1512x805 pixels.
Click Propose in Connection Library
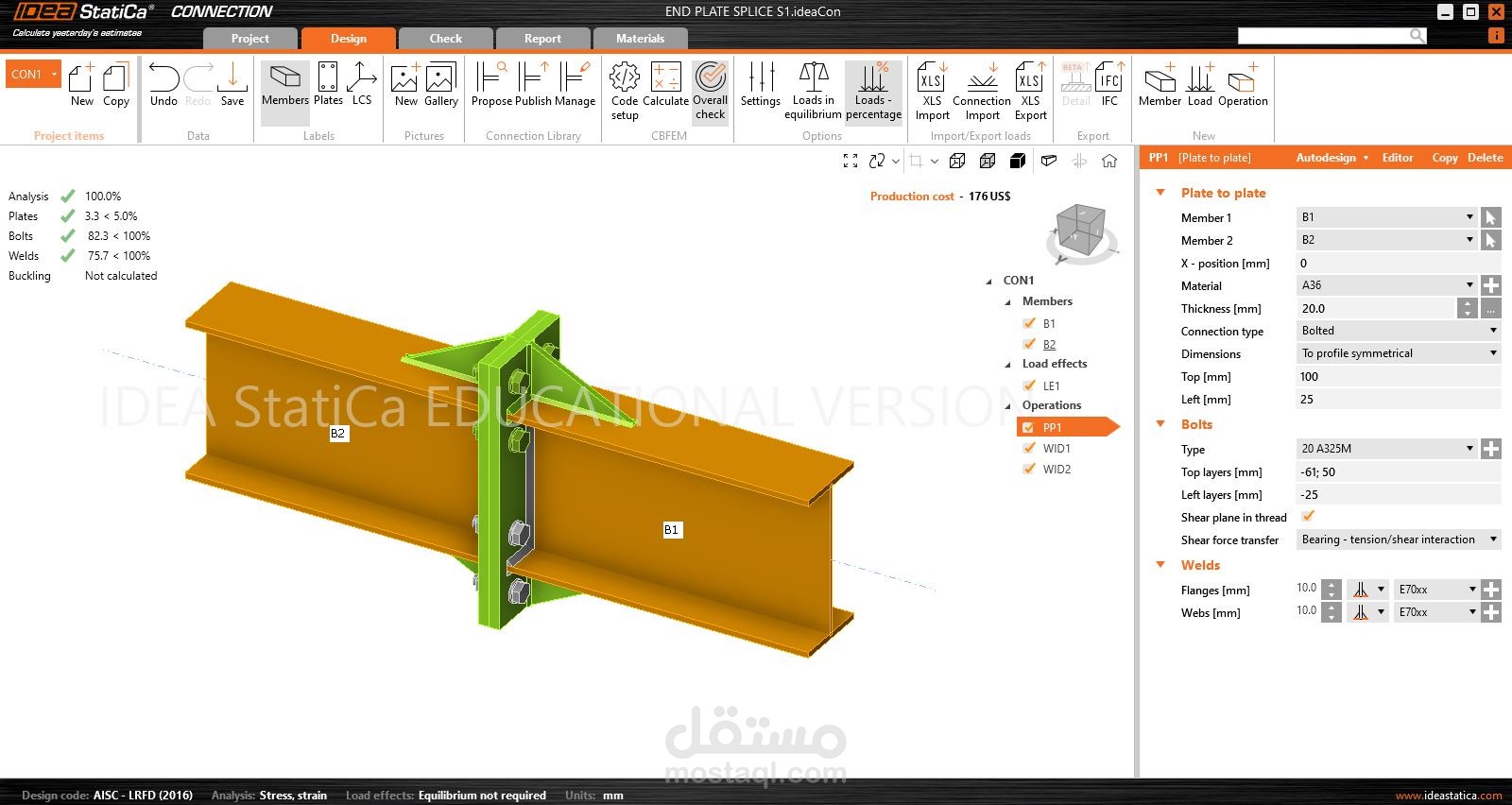click(x=491, y=85)
